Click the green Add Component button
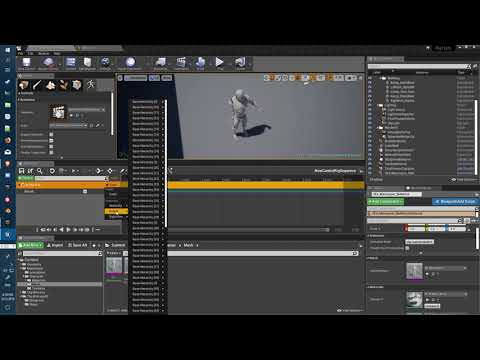480x360 pixels. tap(386, 202)
